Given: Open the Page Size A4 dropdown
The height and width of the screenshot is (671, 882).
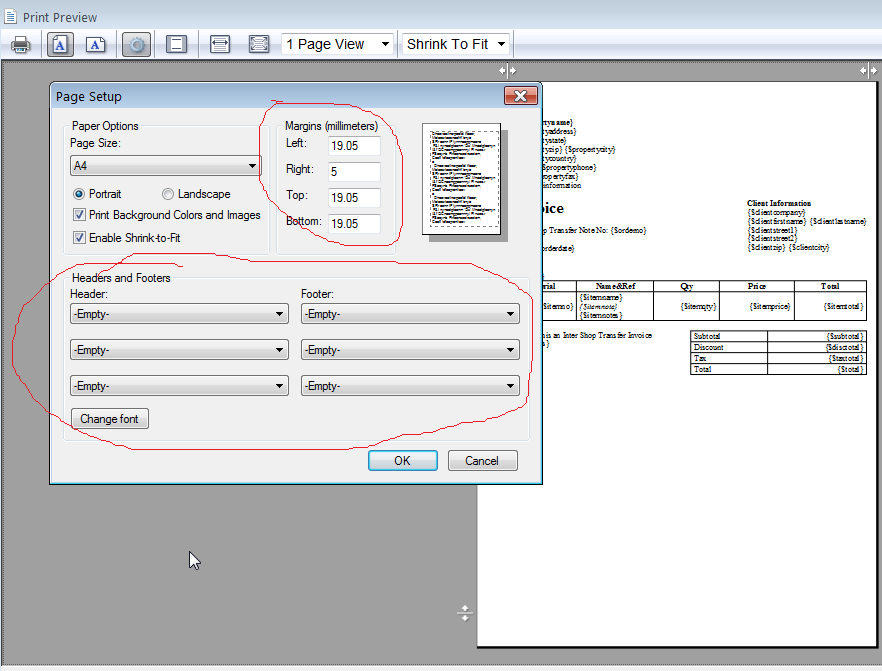Looking at the screenshot, I should [x=165, y=166].
